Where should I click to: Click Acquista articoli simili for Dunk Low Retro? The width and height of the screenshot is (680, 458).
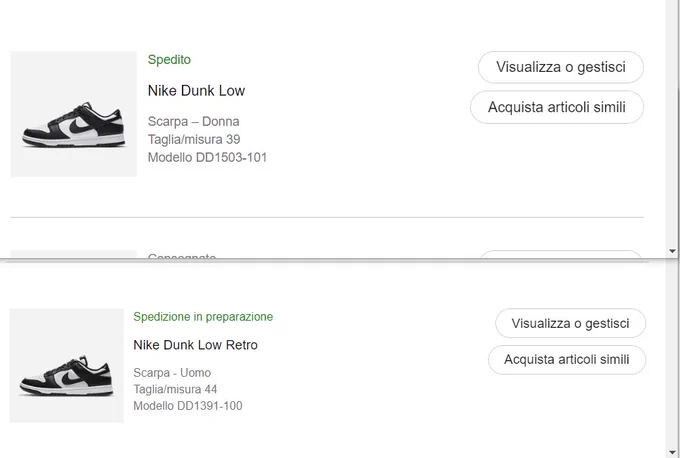coord(567,360)
